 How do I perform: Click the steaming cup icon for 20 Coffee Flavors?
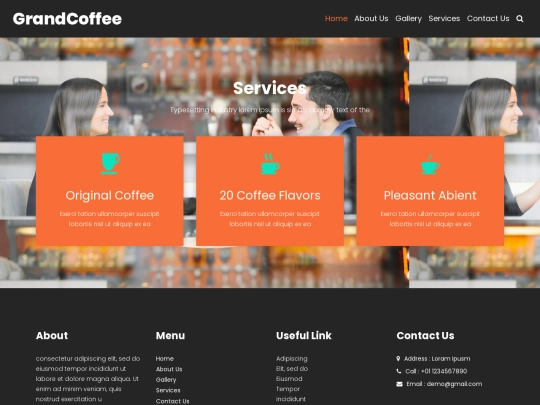(x=270, y=164)
